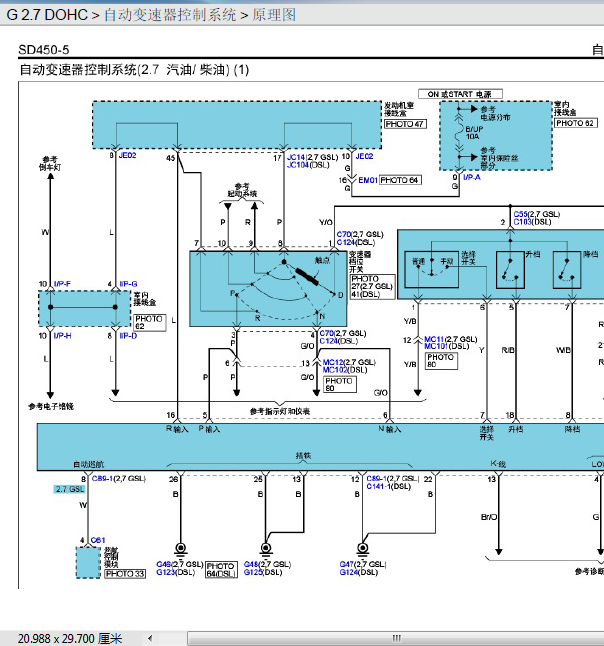The image size is (604, 646).
Task: Click the B/UP 10A fuse symbol
Action: [x=459, y=133]
